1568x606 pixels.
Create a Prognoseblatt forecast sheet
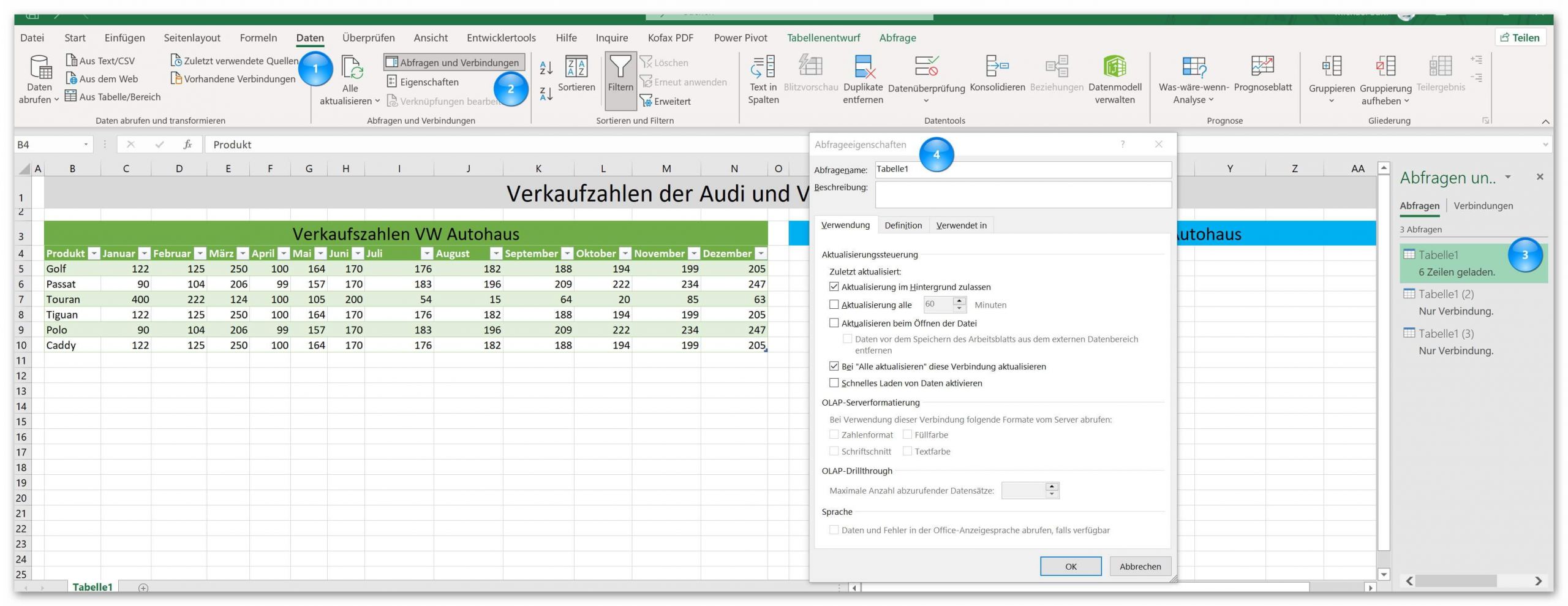point(1263,74)
